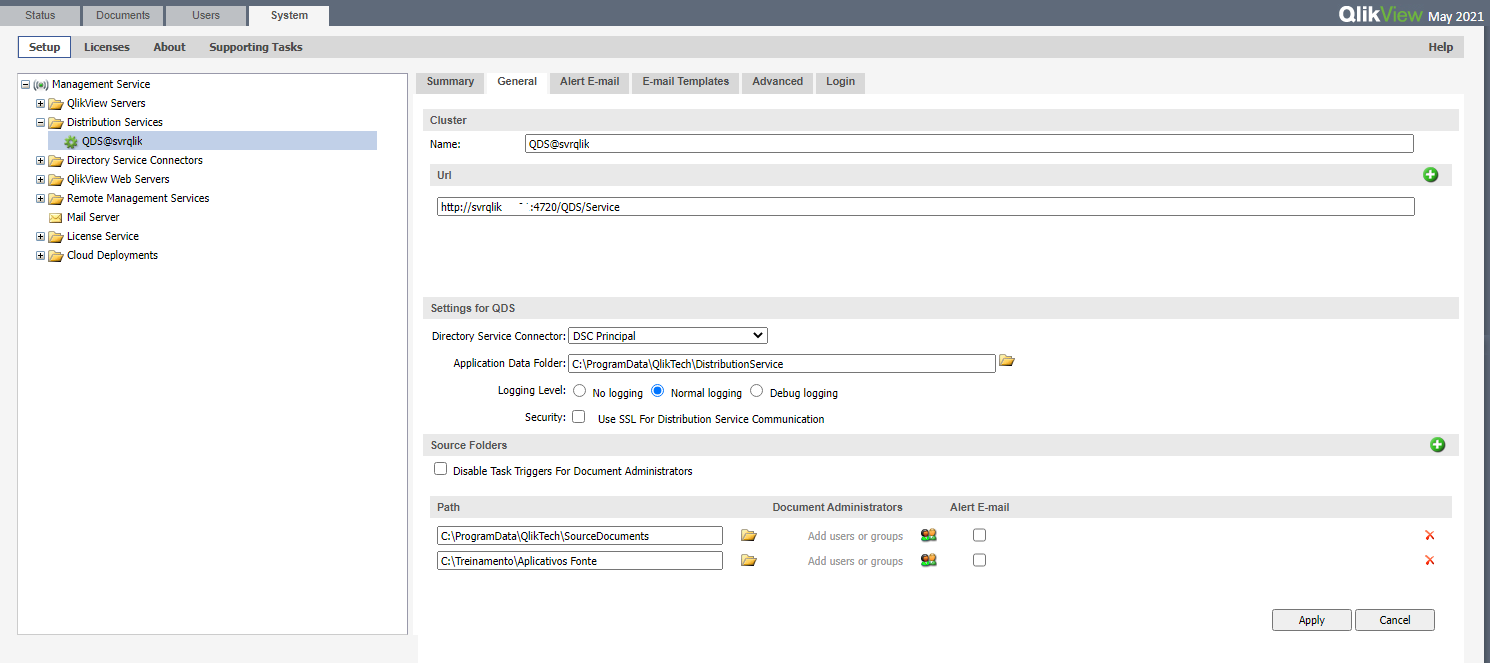Add users or groups for SourceDocuments
Image resolution: width=1490 pixels, height=663 pixels.
tap(855, 536)
